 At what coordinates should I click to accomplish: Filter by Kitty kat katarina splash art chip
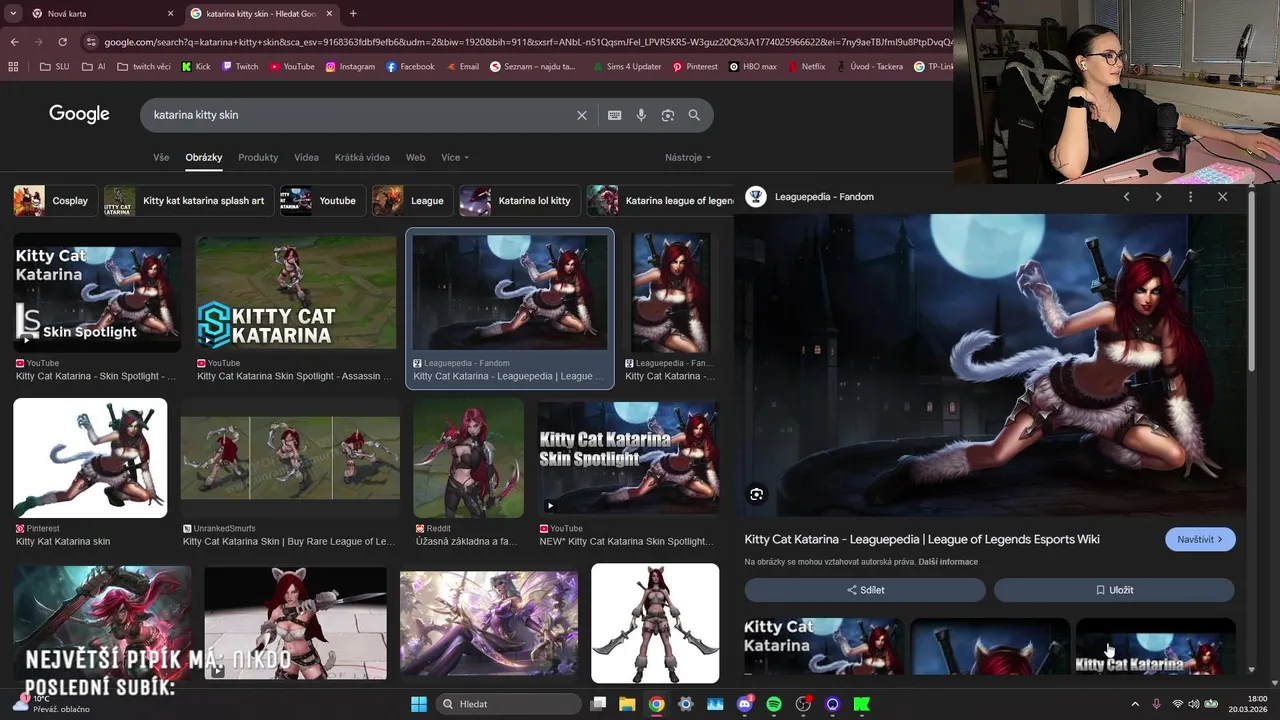click(189, 201)
